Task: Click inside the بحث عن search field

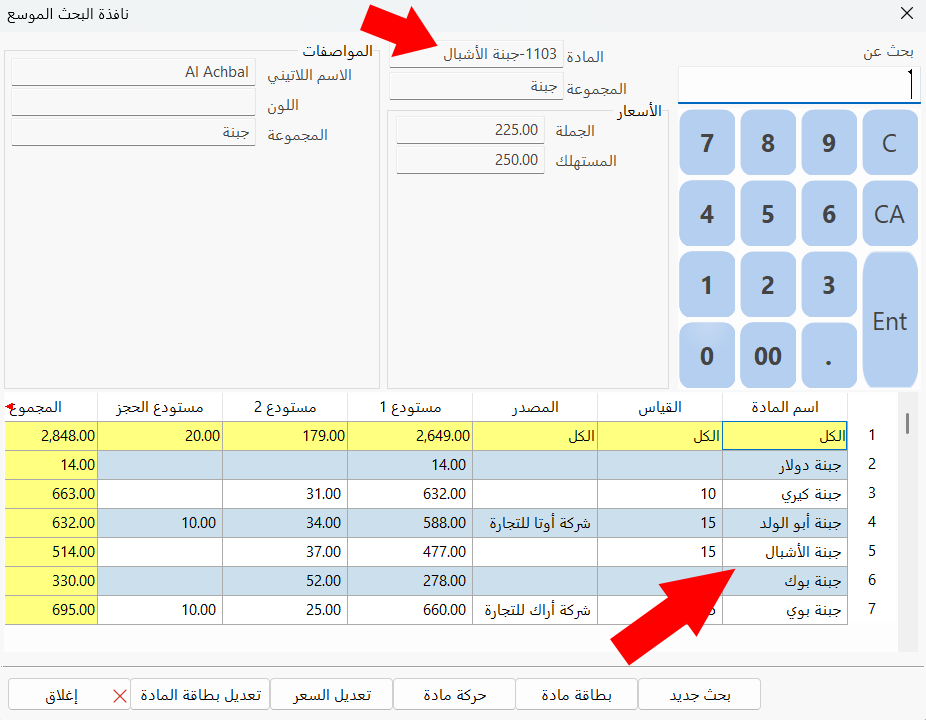Action: pyautogui.click(x=796, y=83)
